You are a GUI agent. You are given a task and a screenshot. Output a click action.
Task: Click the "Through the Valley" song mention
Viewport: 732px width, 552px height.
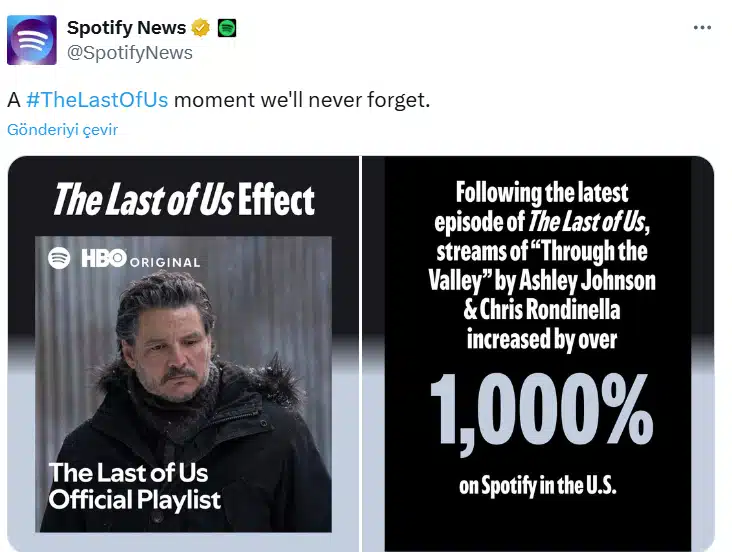pos(540,265)
